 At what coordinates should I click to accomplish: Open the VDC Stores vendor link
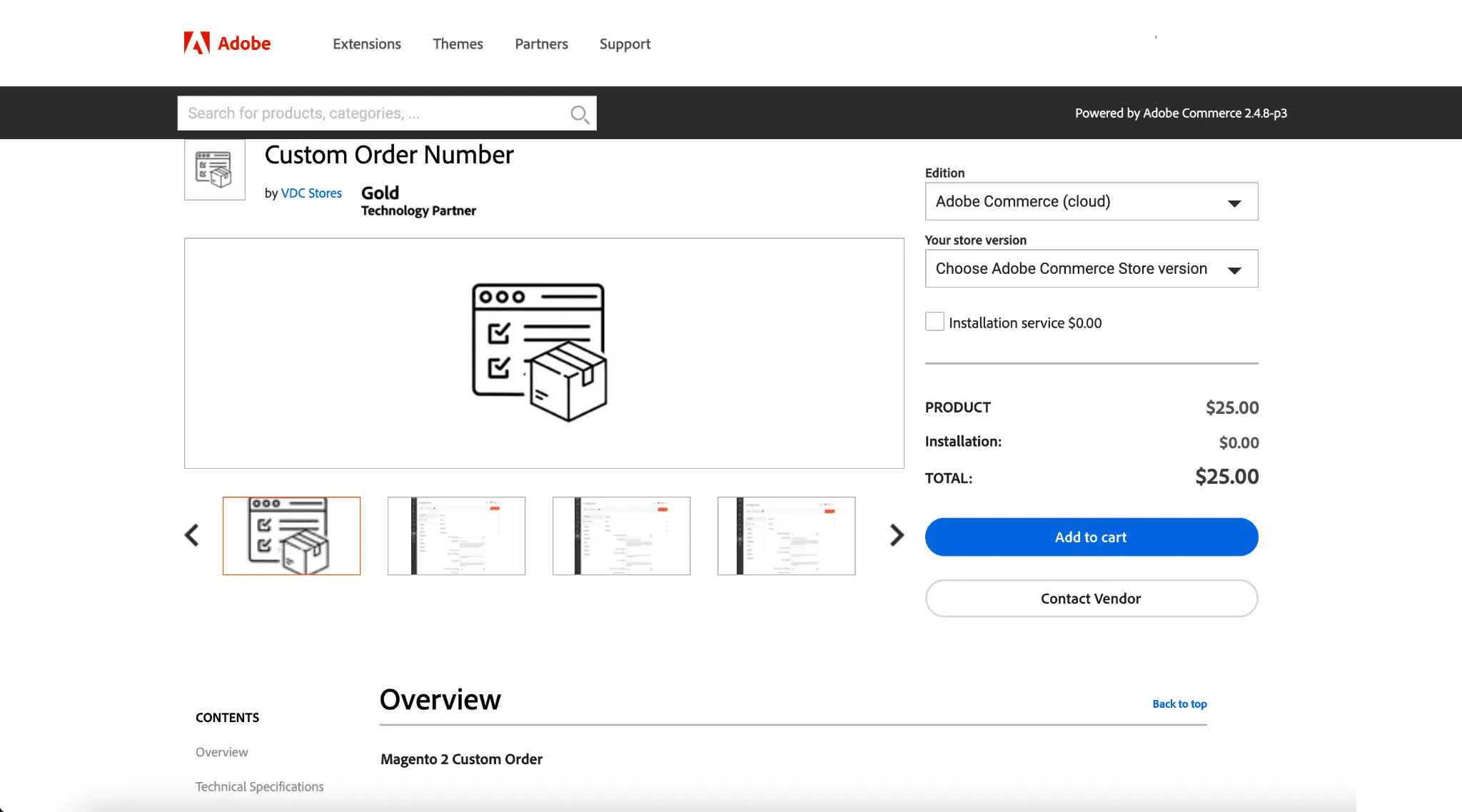[311, 193]
